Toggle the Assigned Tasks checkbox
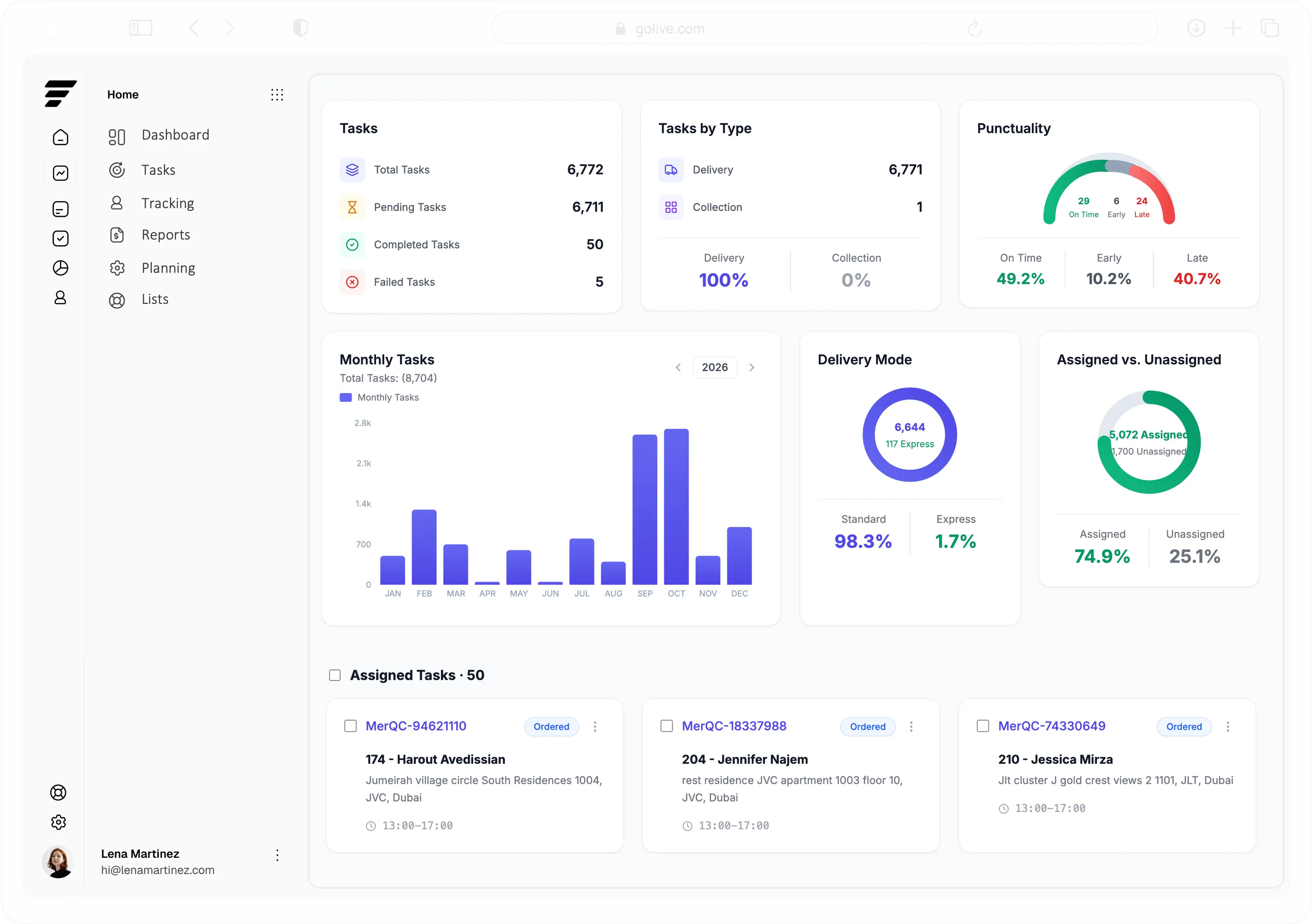This screenshot has height=924, width=1313. (x=334, y=675)
